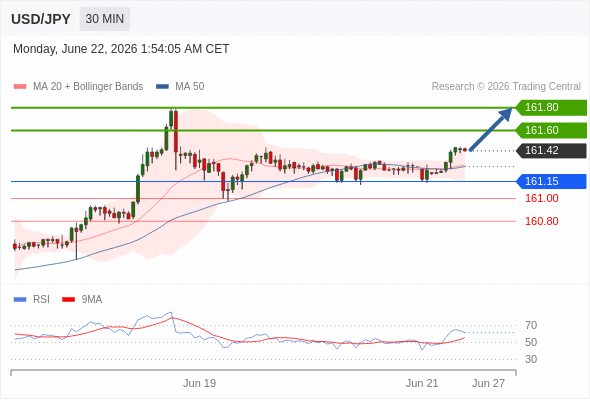Toggle the MA 50 legend label
Viewport: 590px width, 400px height.
[x=190, y=87]
